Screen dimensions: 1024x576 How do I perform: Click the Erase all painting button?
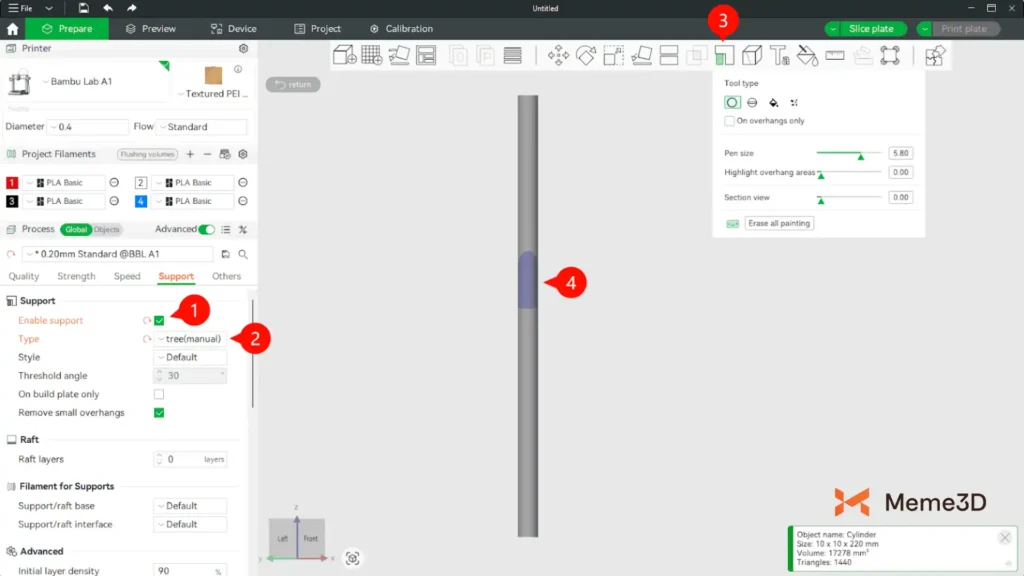(779, 223)
